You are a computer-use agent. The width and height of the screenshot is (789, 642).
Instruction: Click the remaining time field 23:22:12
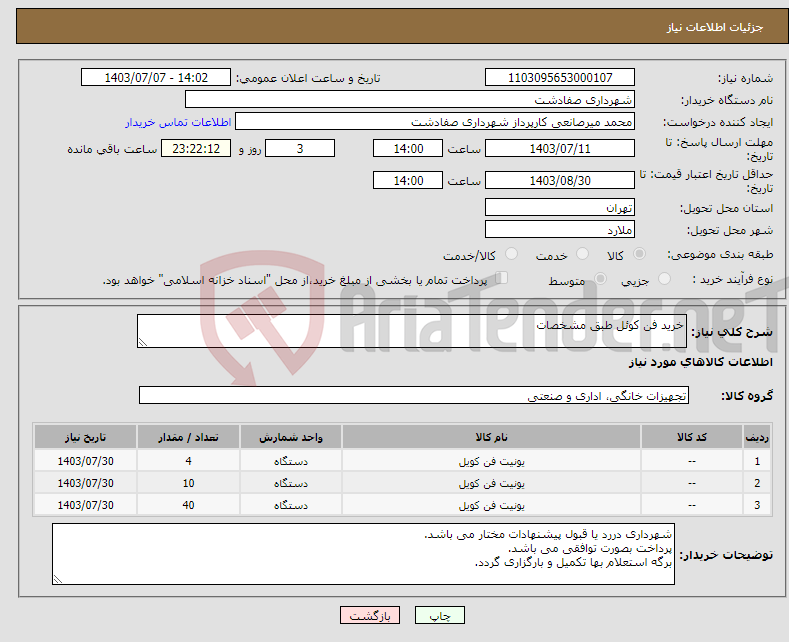196,148
